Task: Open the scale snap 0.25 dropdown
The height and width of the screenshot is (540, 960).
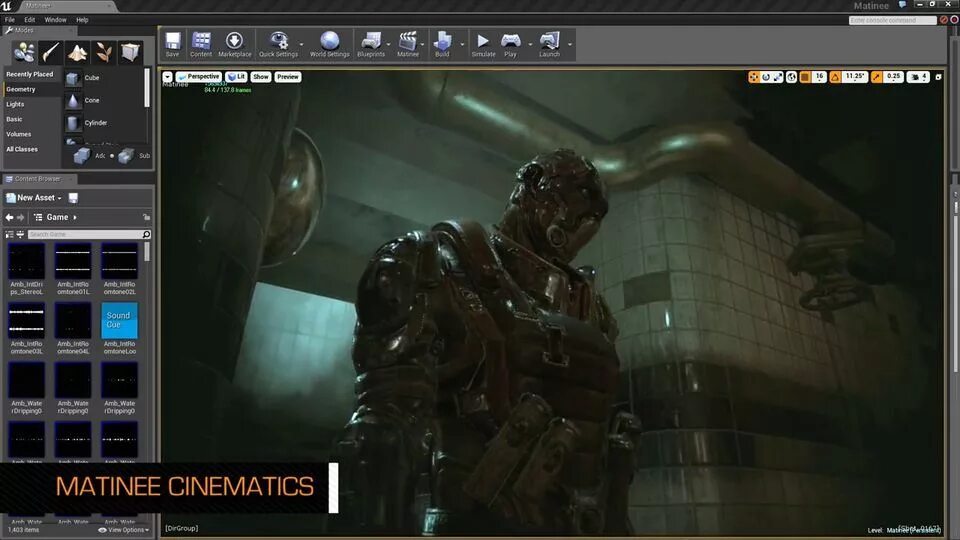Action: (894, 77)
